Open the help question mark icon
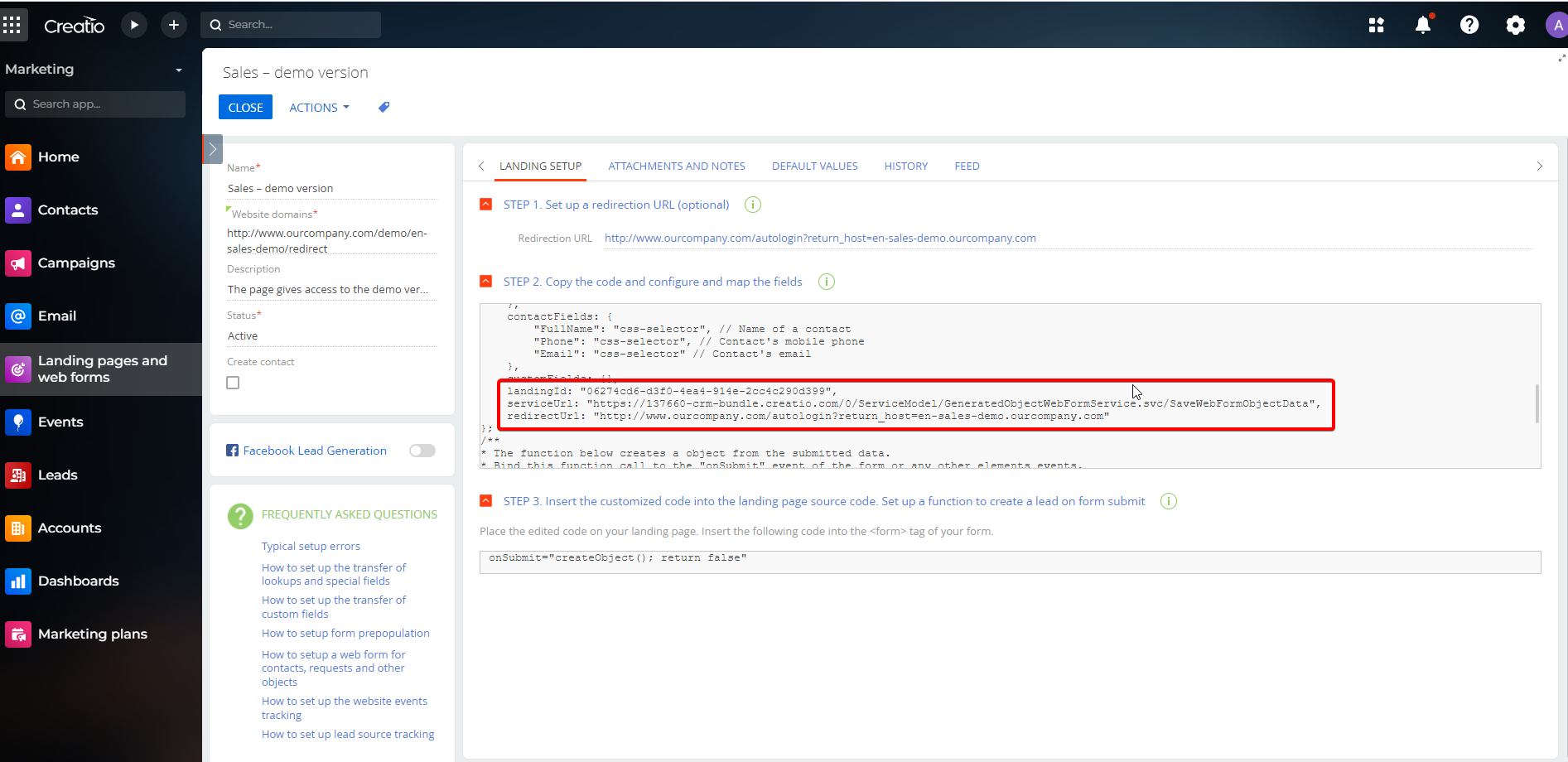Screen dimensions: 1568x762 pos(1469,25)
